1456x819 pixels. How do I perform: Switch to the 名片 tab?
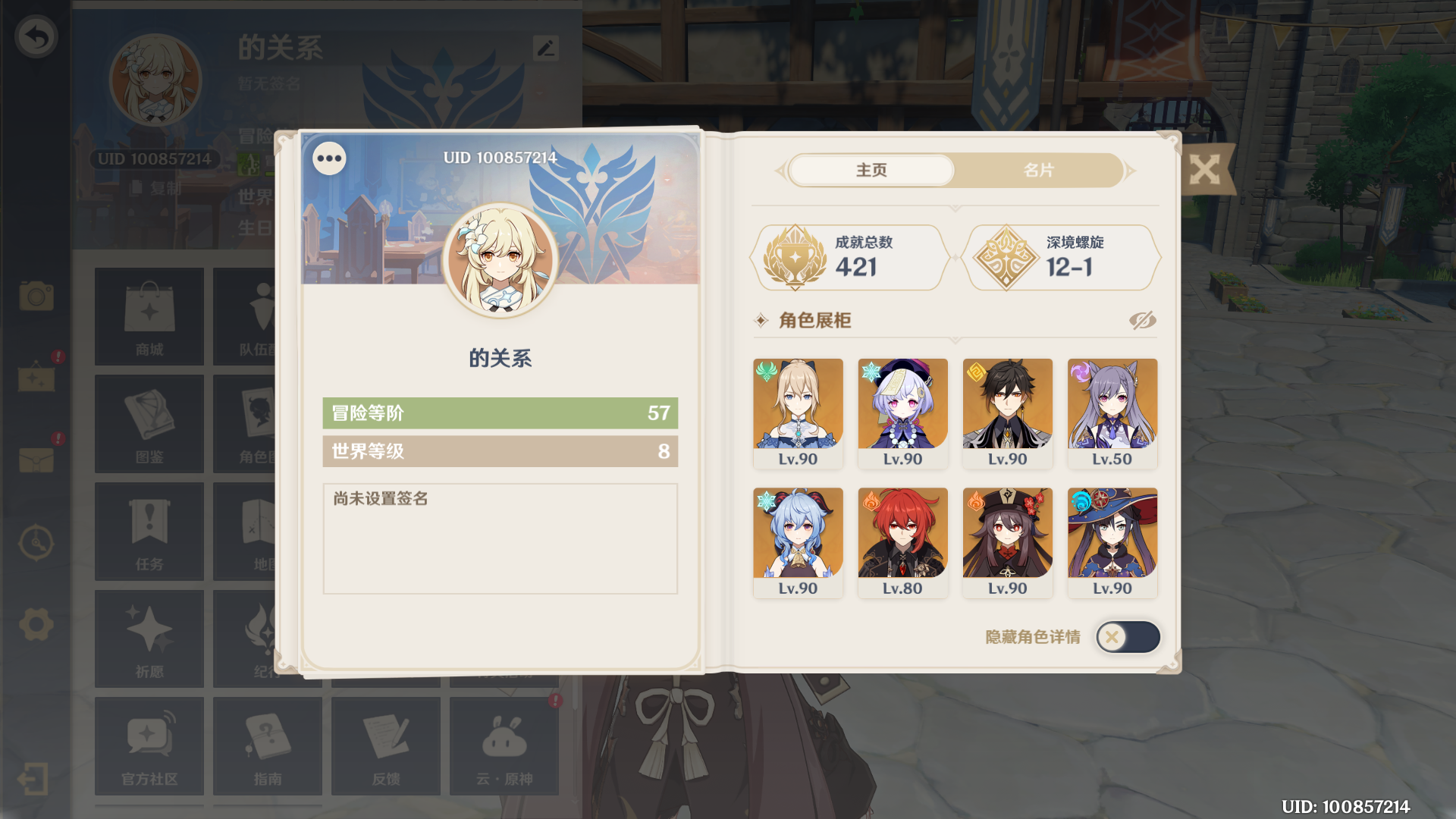[x=1038, y=171]
